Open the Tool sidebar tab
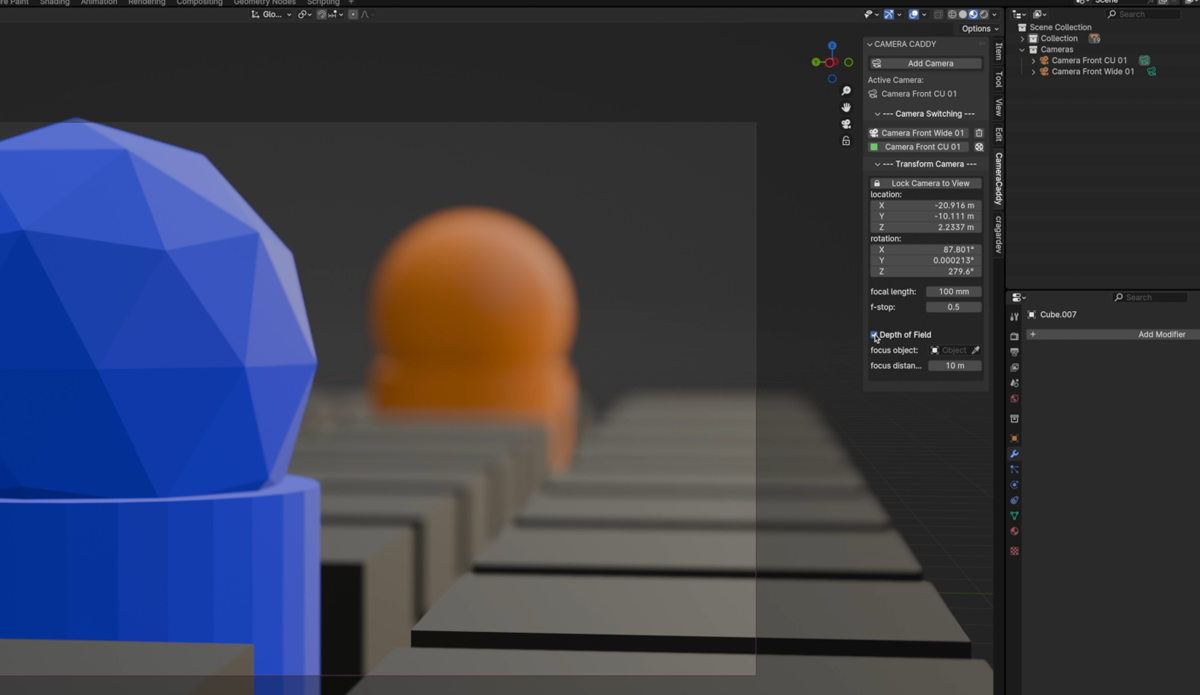Viewport: 1200px width, 695px height. coord(998,79)
